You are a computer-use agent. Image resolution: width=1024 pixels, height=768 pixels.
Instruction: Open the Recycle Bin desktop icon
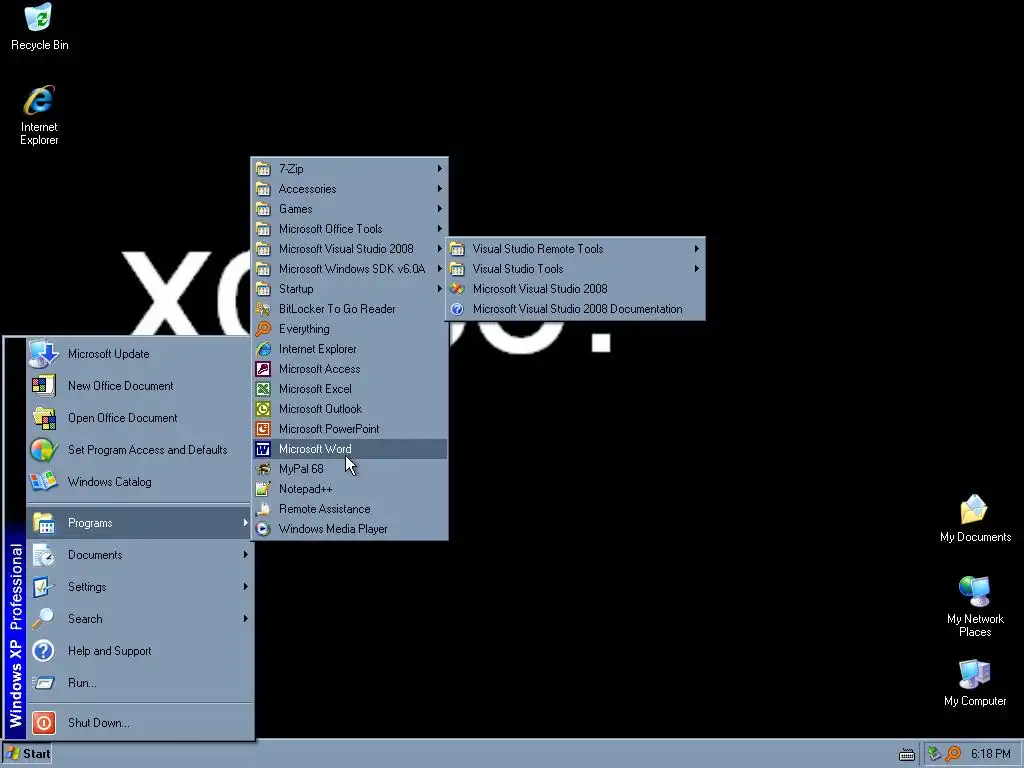39,27
